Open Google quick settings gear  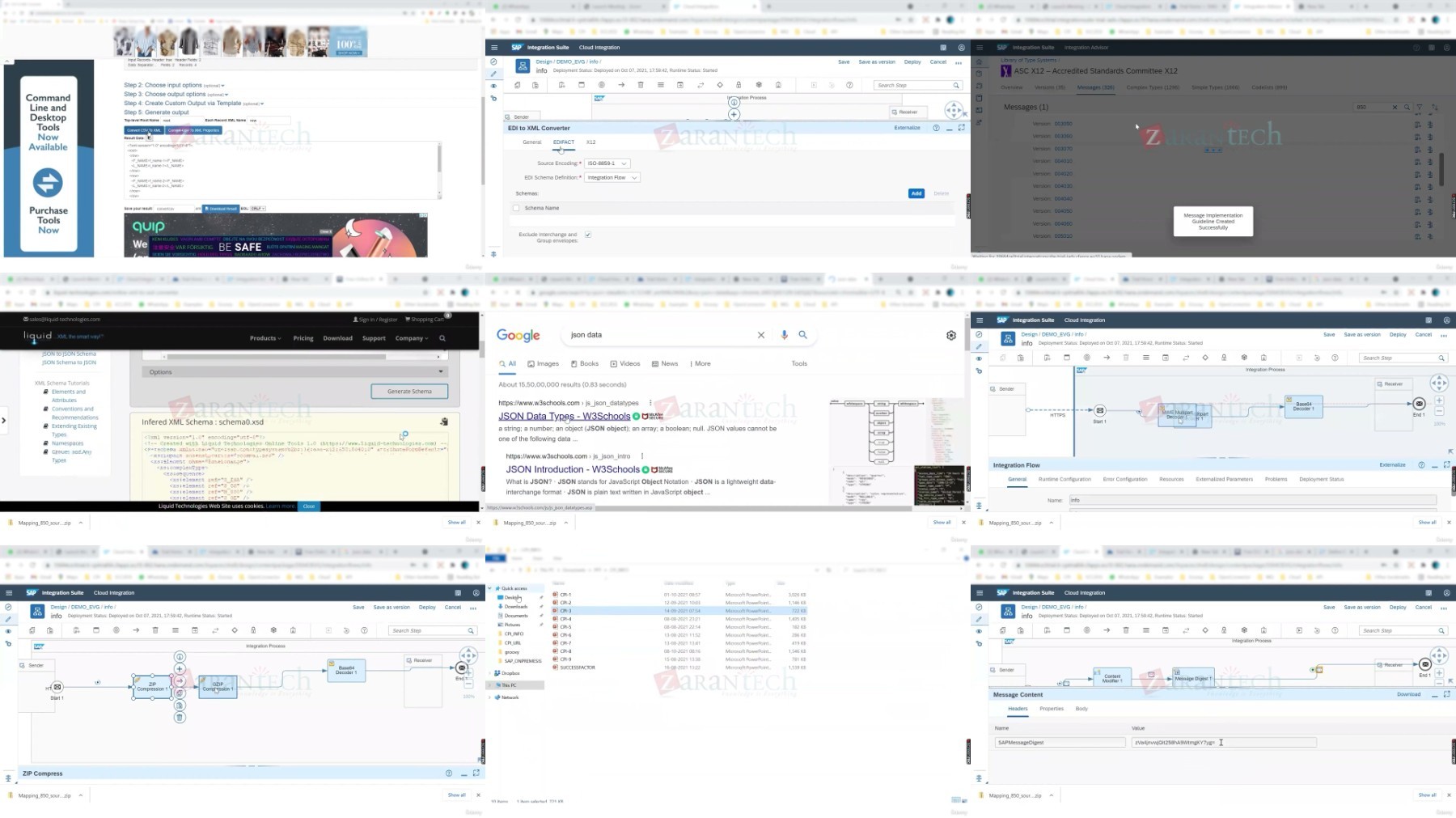[951, 335]
